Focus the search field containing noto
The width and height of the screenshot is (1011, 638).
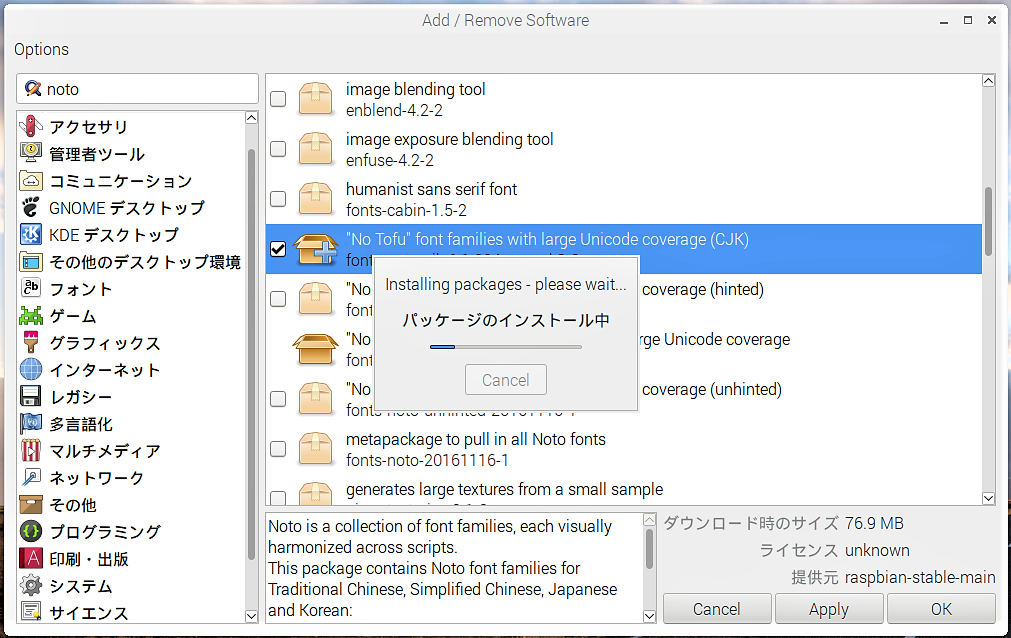(x=137, y=89)
